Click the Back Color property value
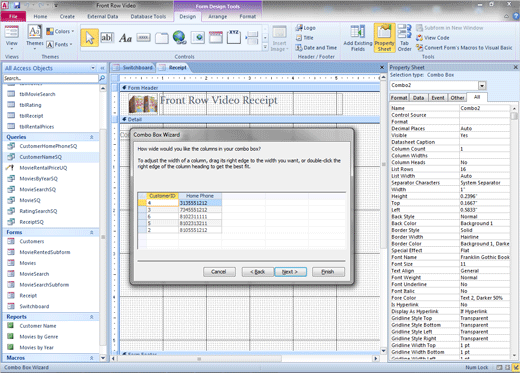Image resolution: width=520 pixels, height=373 pixels. pos(485,223)
